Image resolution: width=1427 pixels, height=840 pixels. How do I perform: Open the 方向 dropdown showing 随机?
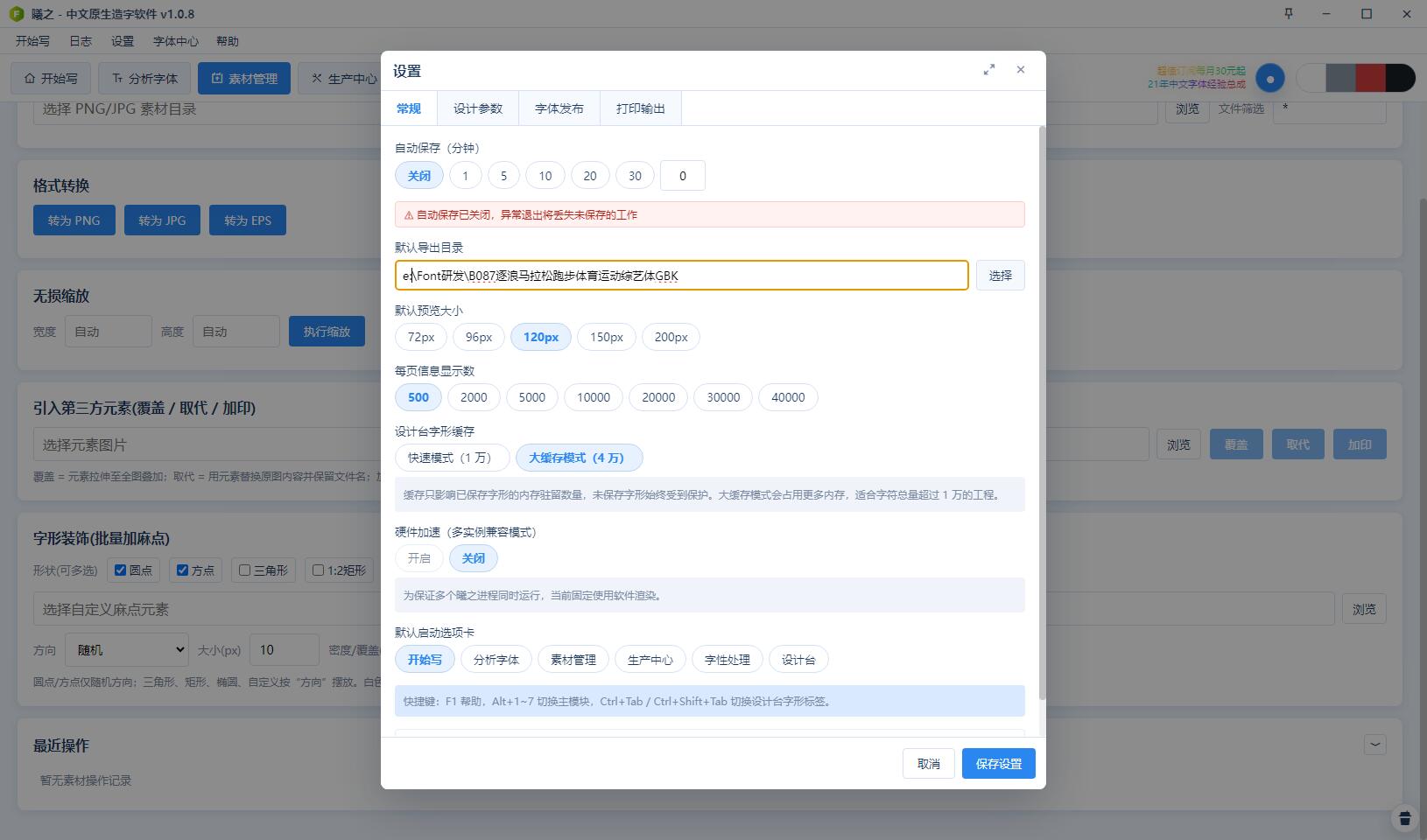pyautogui.click(x=128, y=650)
